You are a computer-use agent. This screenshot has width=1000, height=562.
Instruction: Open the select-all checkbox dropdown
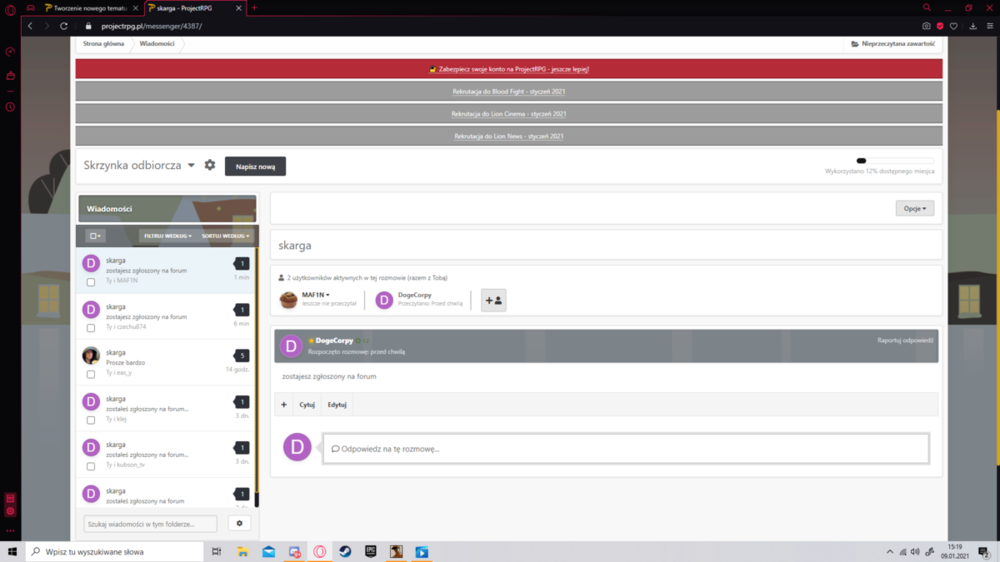tap(96, 236)
